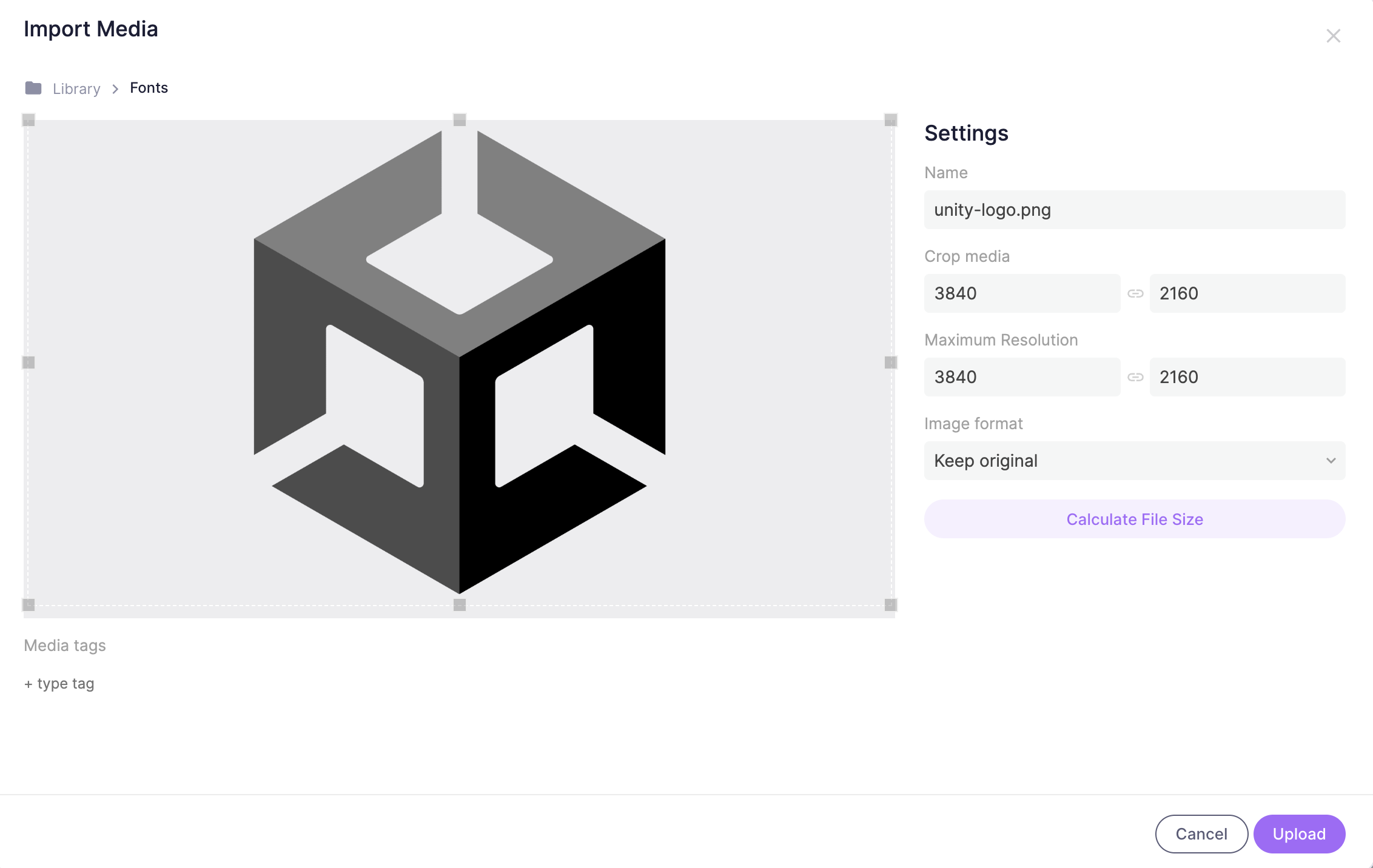This screenshot has height=868, width=1373.
Task: Add a tag in type tag field
Action: coord(59,684)
